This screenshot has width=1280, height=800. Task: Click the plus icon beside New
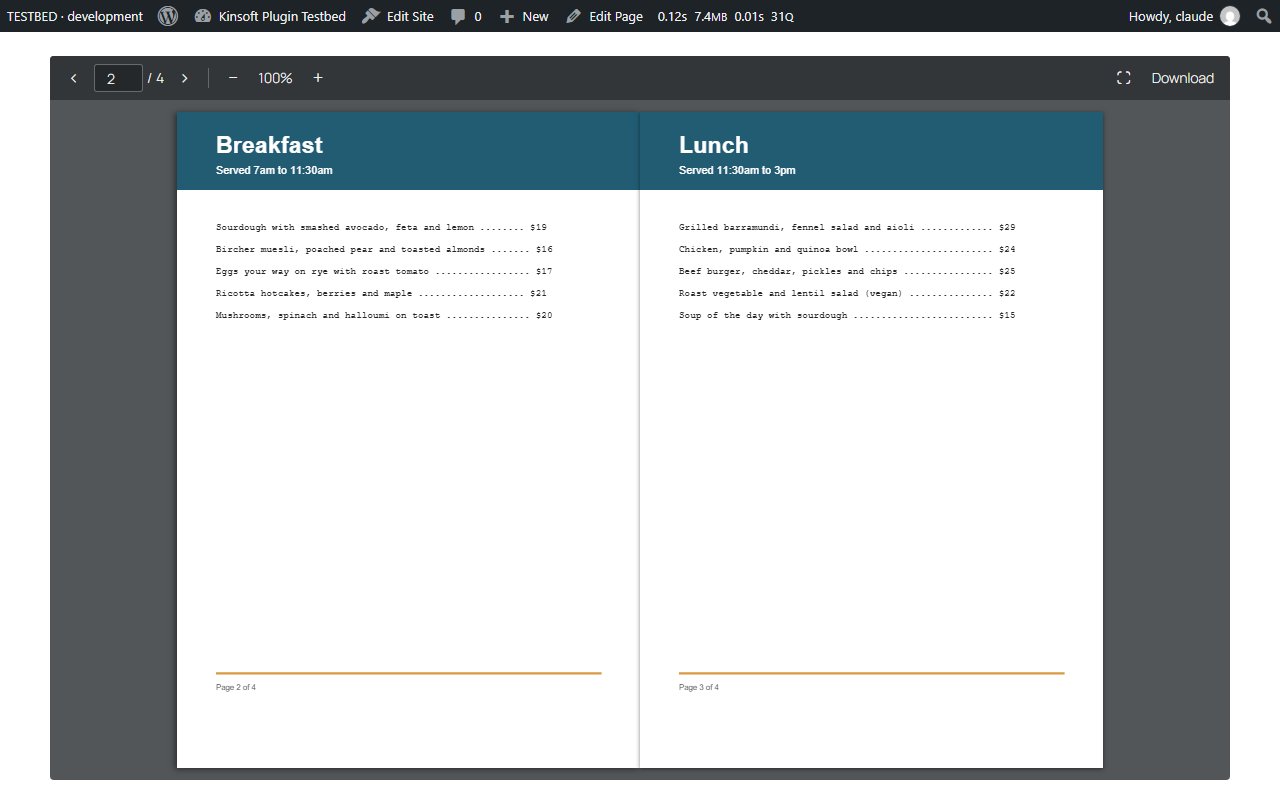click(507, 16)
